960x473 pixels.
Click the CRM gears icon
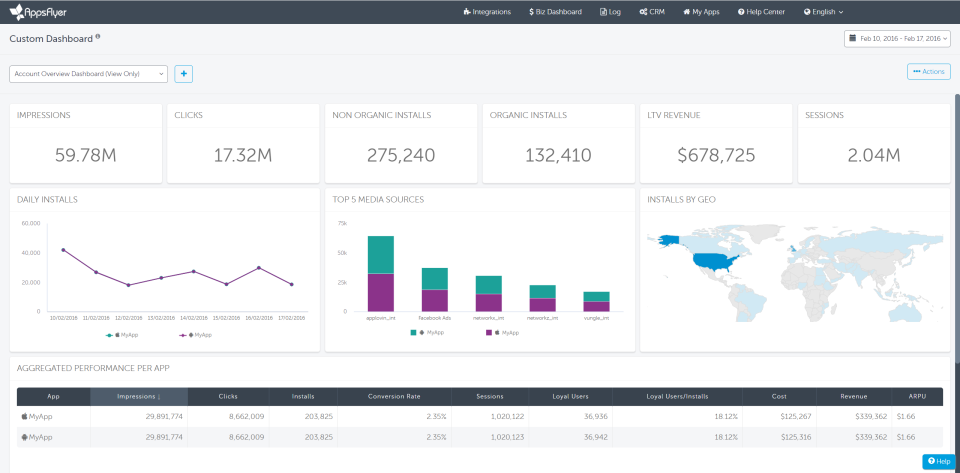(644, 12)
